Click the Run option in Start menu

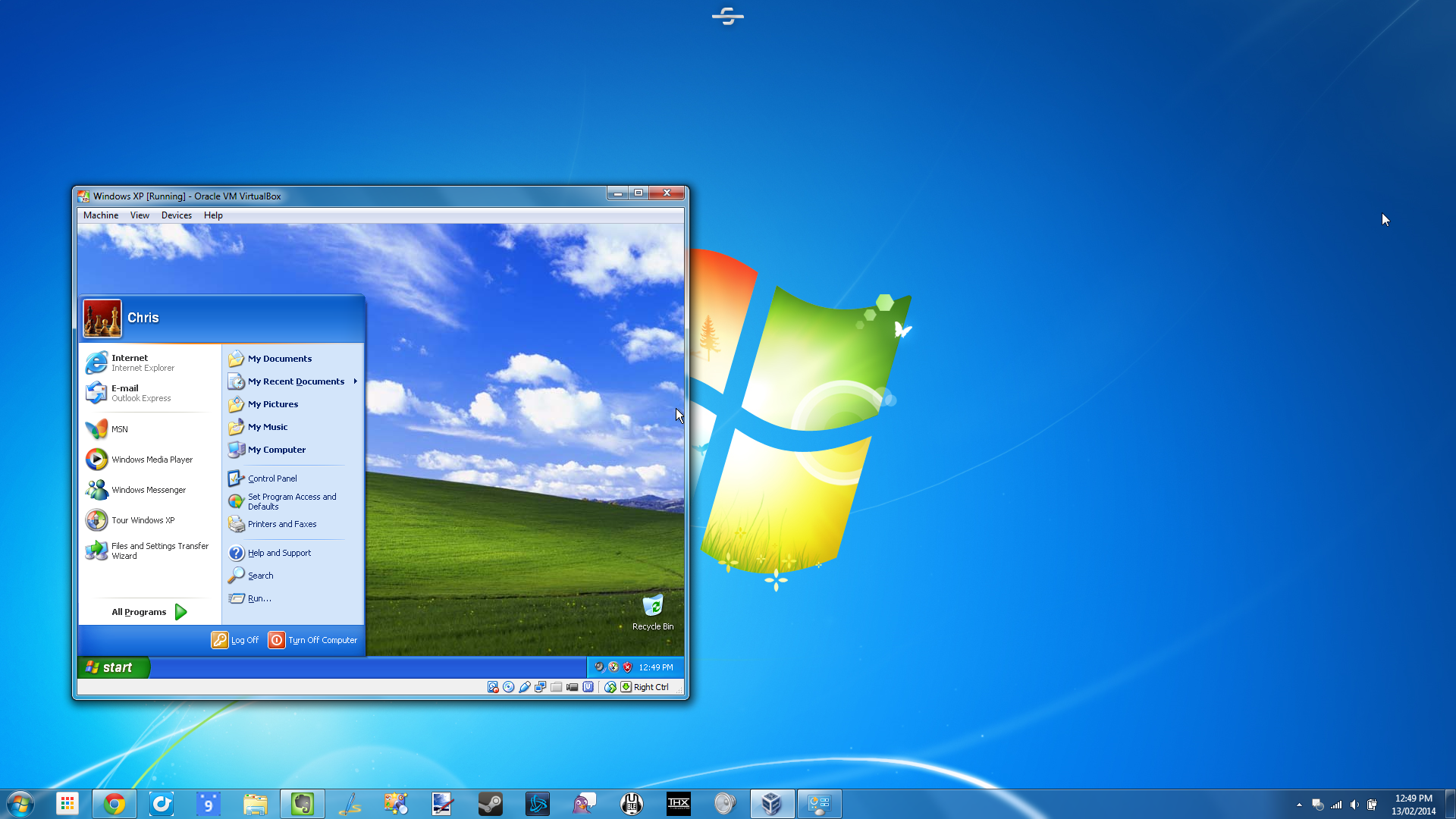pyautogui.click(x=259, y=597)
